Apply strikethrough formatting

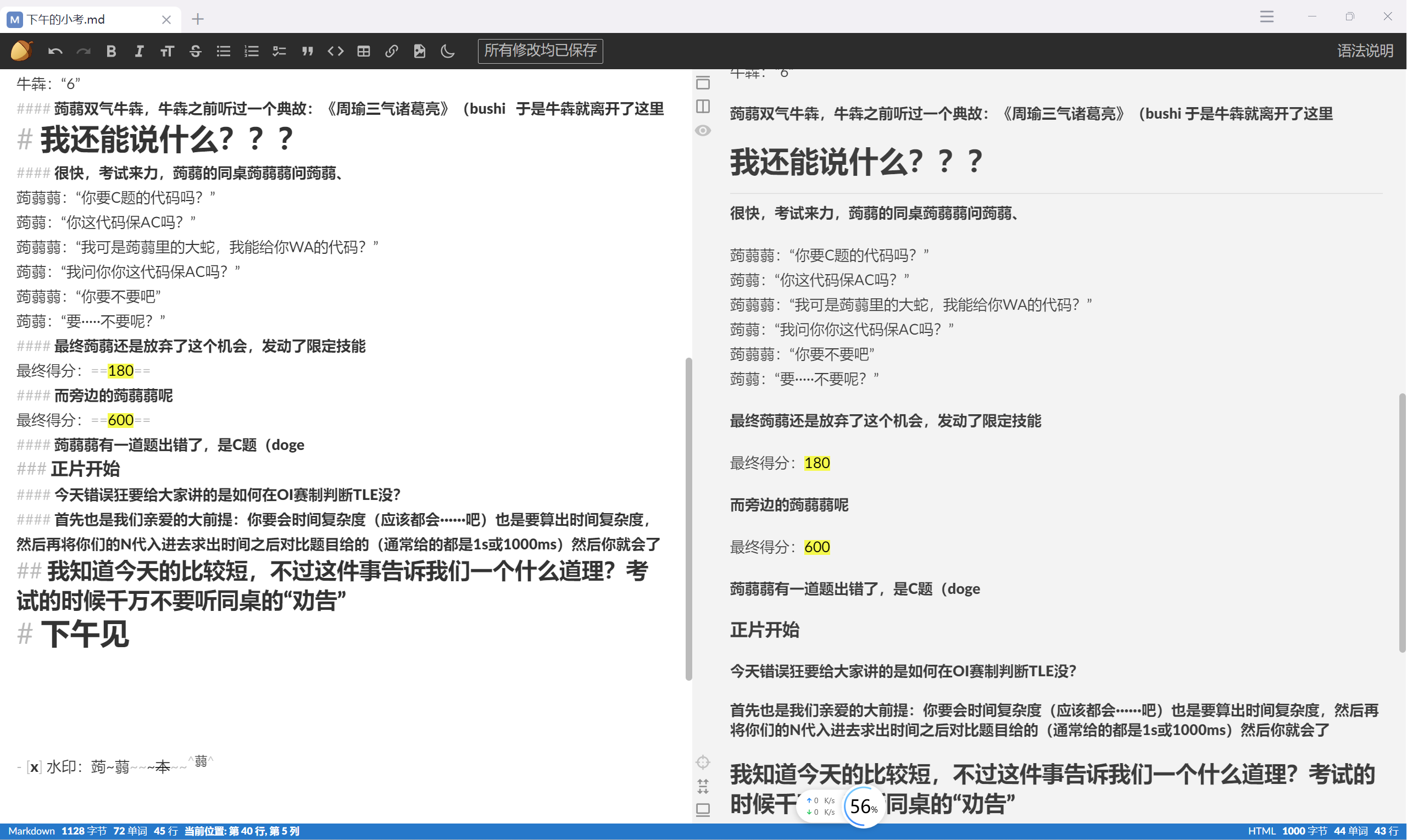(195, 52)
